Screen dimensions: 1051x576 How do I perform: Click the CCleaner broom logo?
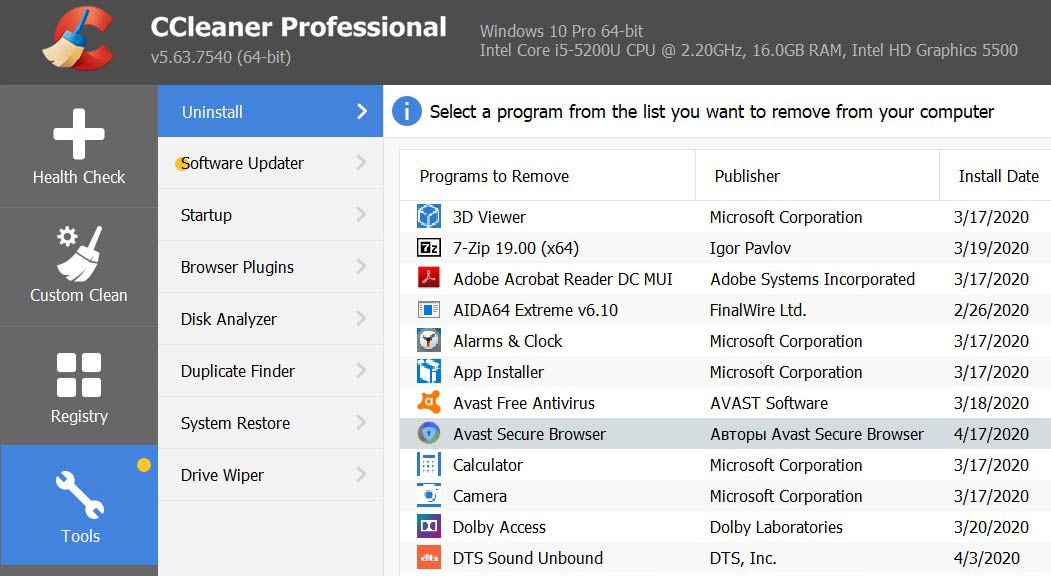pos(78,39)
